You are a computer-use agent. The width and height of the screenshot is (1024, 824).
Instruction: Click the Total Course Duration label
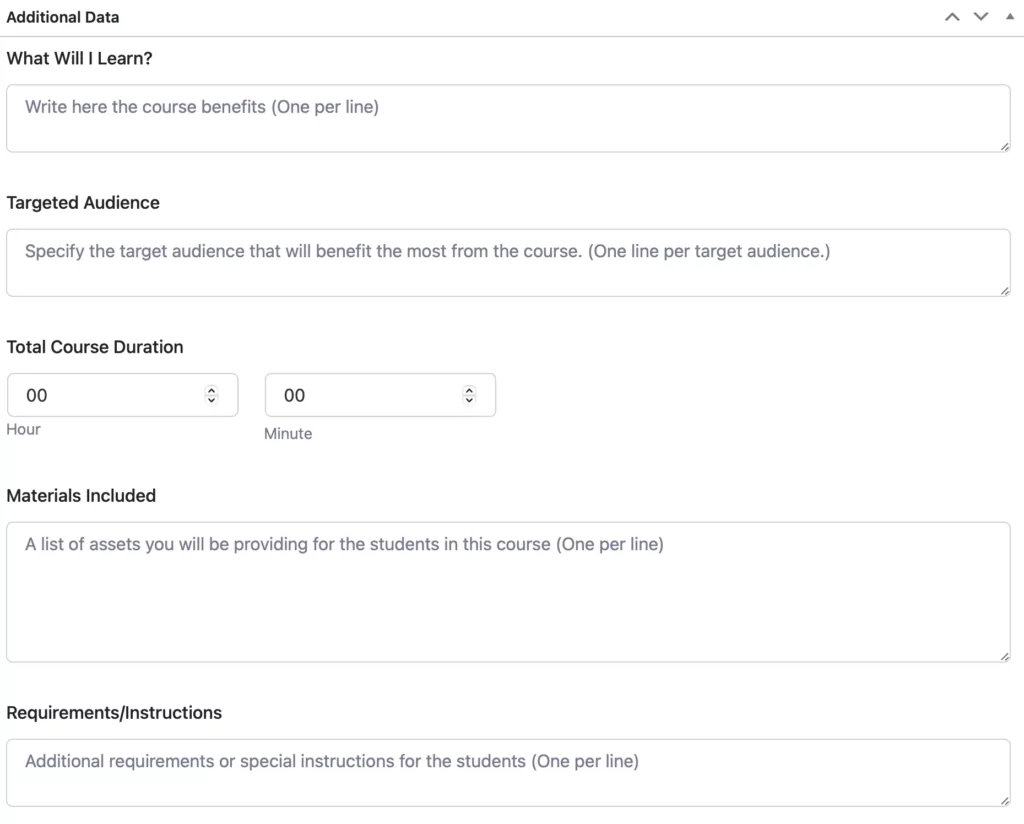click(95, 347)
